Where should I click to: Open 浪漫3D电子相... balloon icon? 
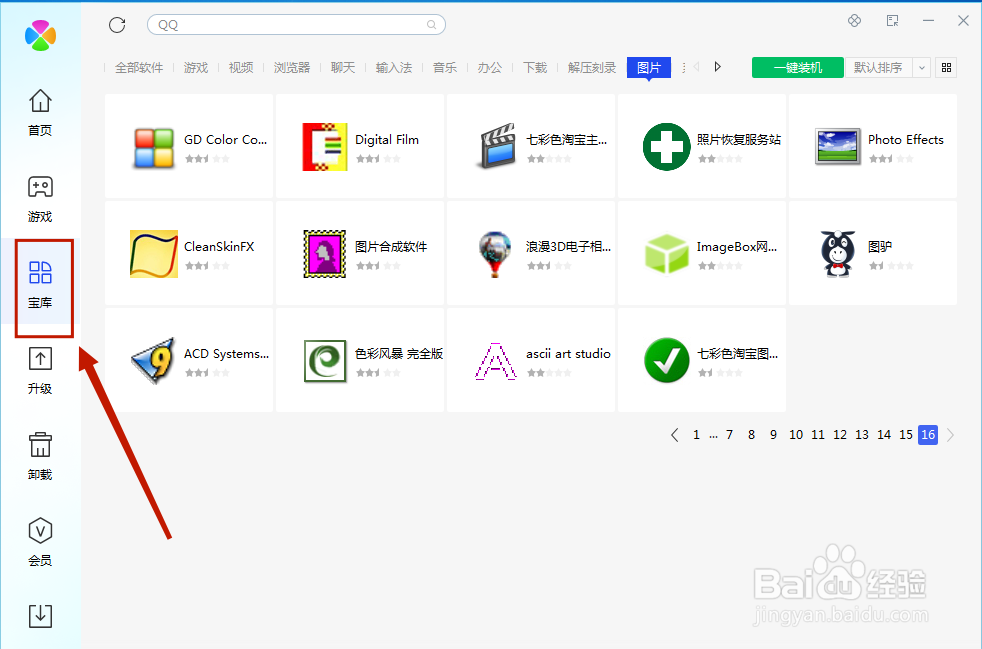[495, 254]
